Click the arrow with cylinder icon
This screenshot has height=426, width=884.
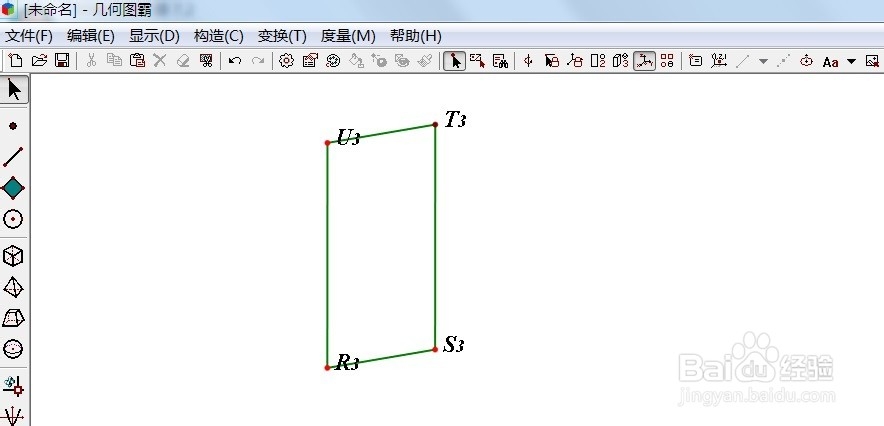[x=552, y=60]
